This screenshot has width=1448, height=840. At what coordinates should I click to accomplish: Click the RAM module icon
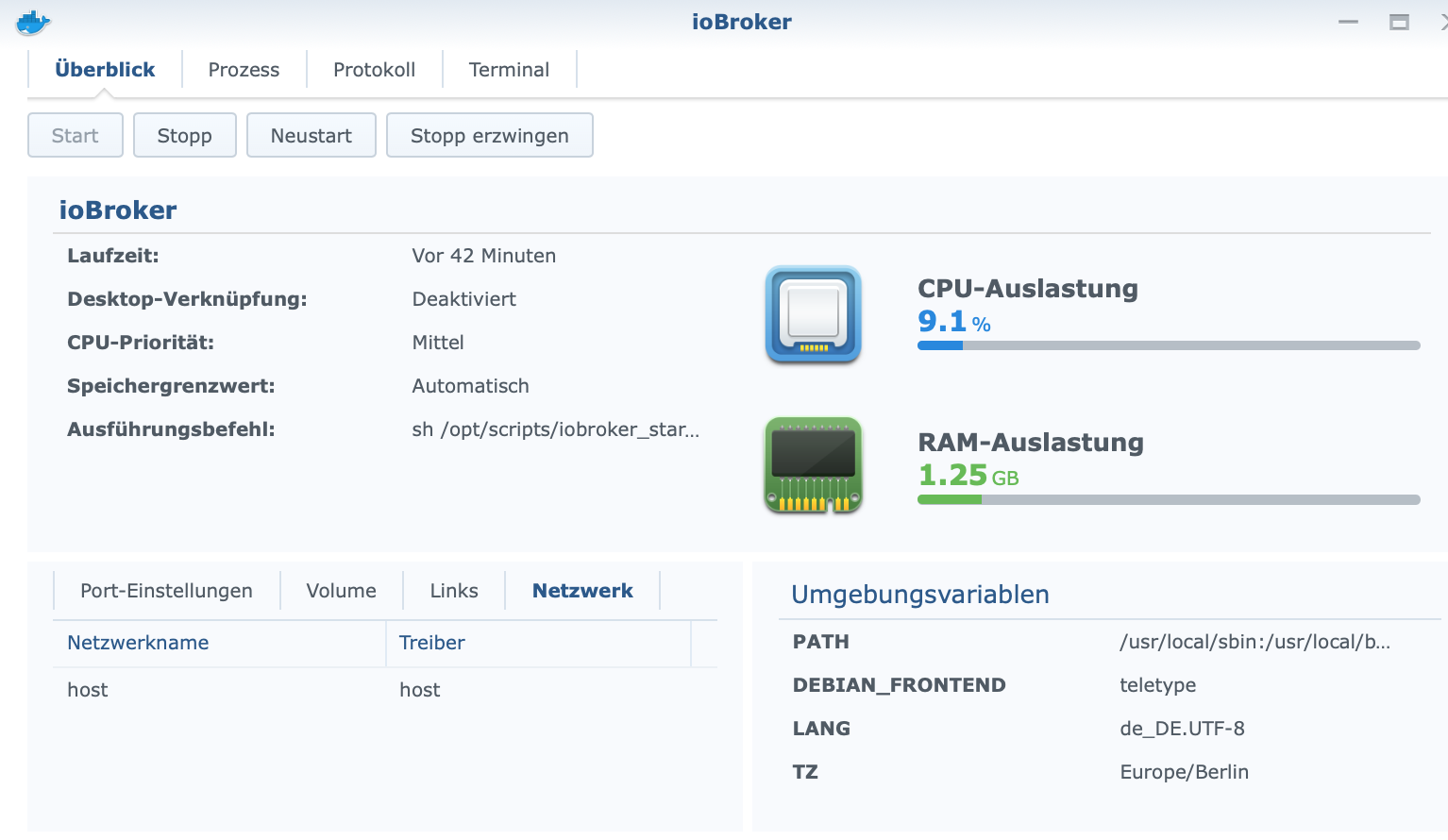point(813,465)
